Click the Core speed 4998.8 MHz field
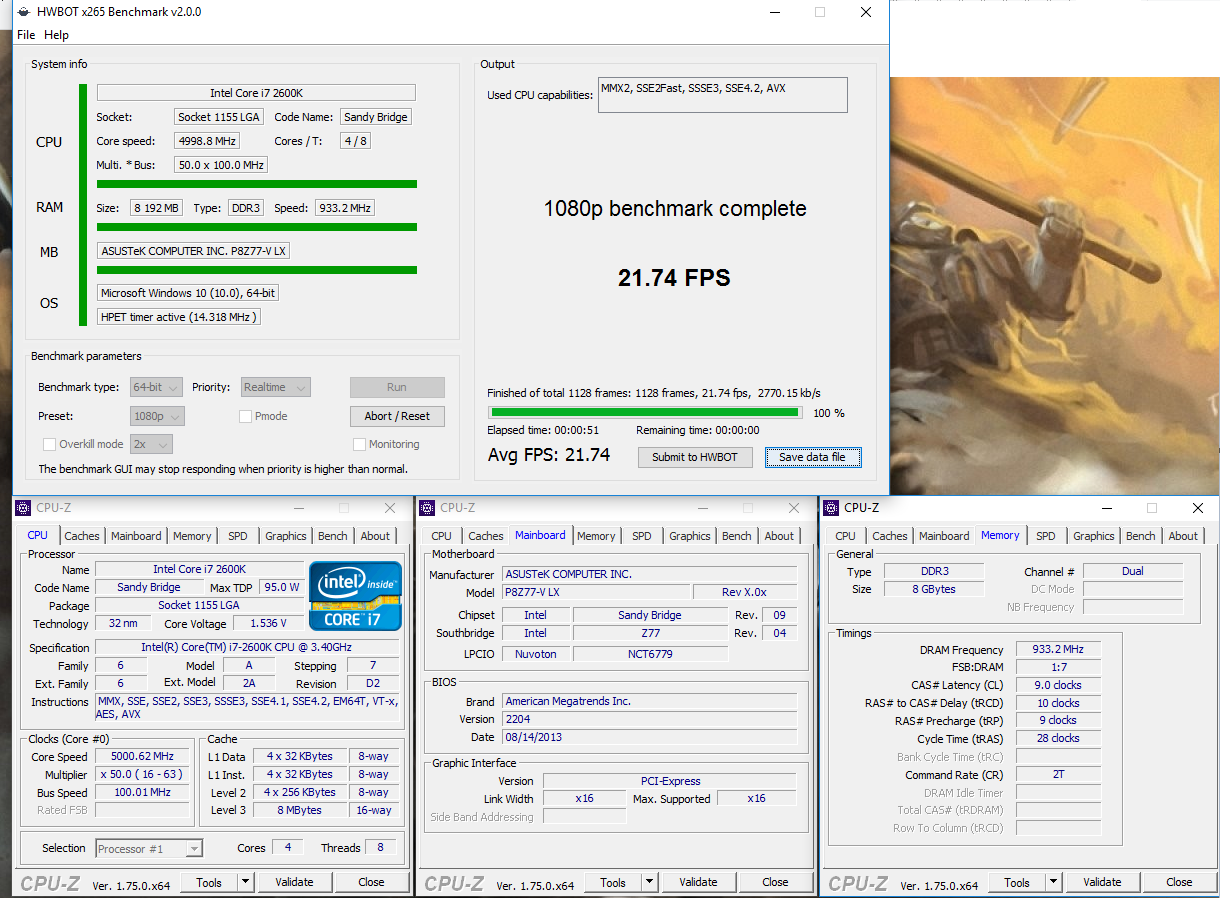Image resolution: width=1220 pixels, height=898 pixels. (207, 141)
